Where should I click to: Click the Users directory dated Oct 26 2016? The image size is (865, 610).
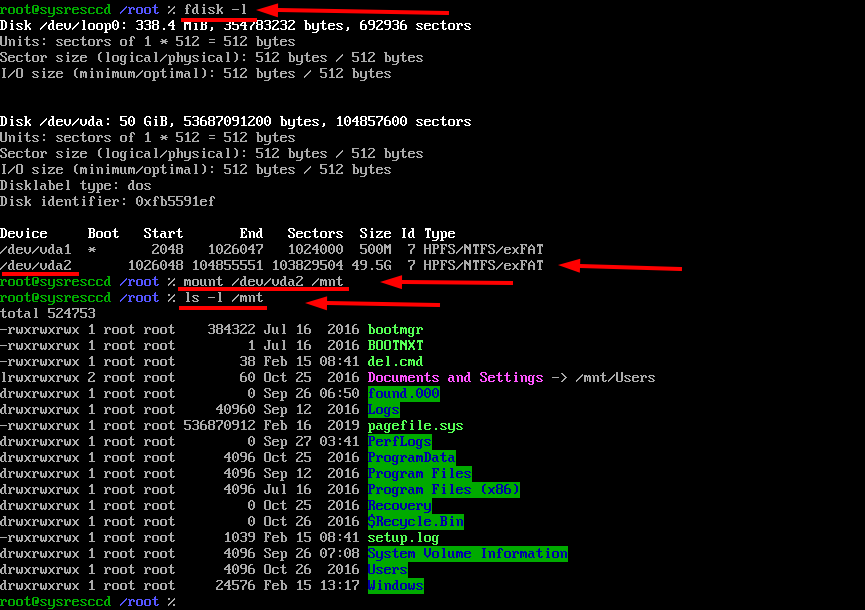[x=388, y=569]
